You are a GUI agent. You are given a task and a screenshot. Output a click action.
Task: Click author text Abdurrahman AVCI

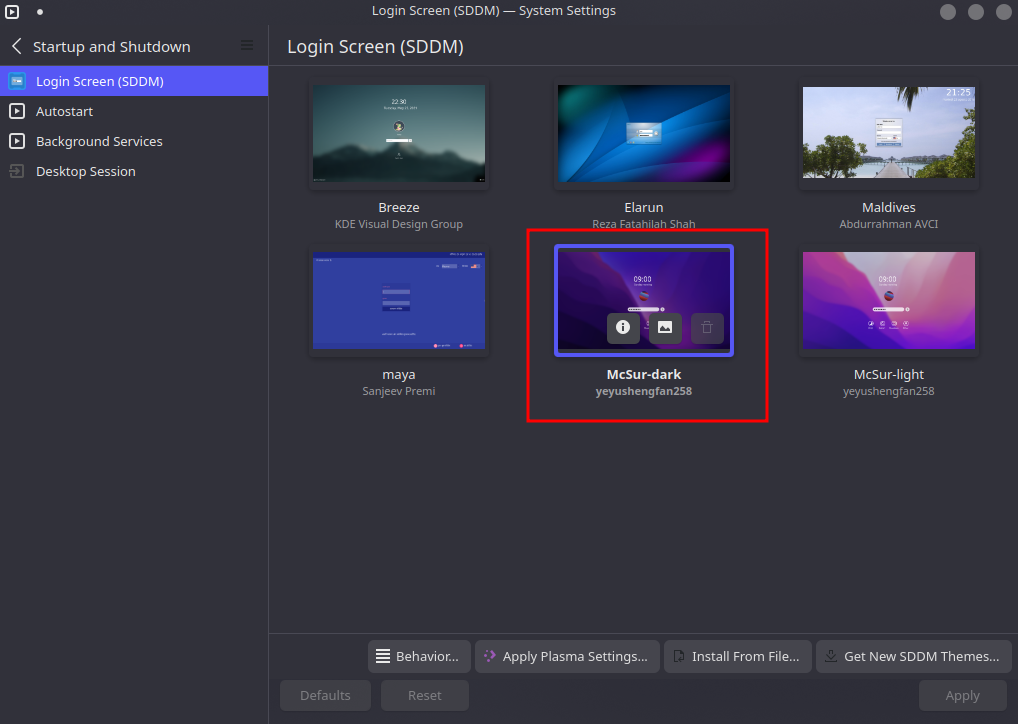pos(888,224)
